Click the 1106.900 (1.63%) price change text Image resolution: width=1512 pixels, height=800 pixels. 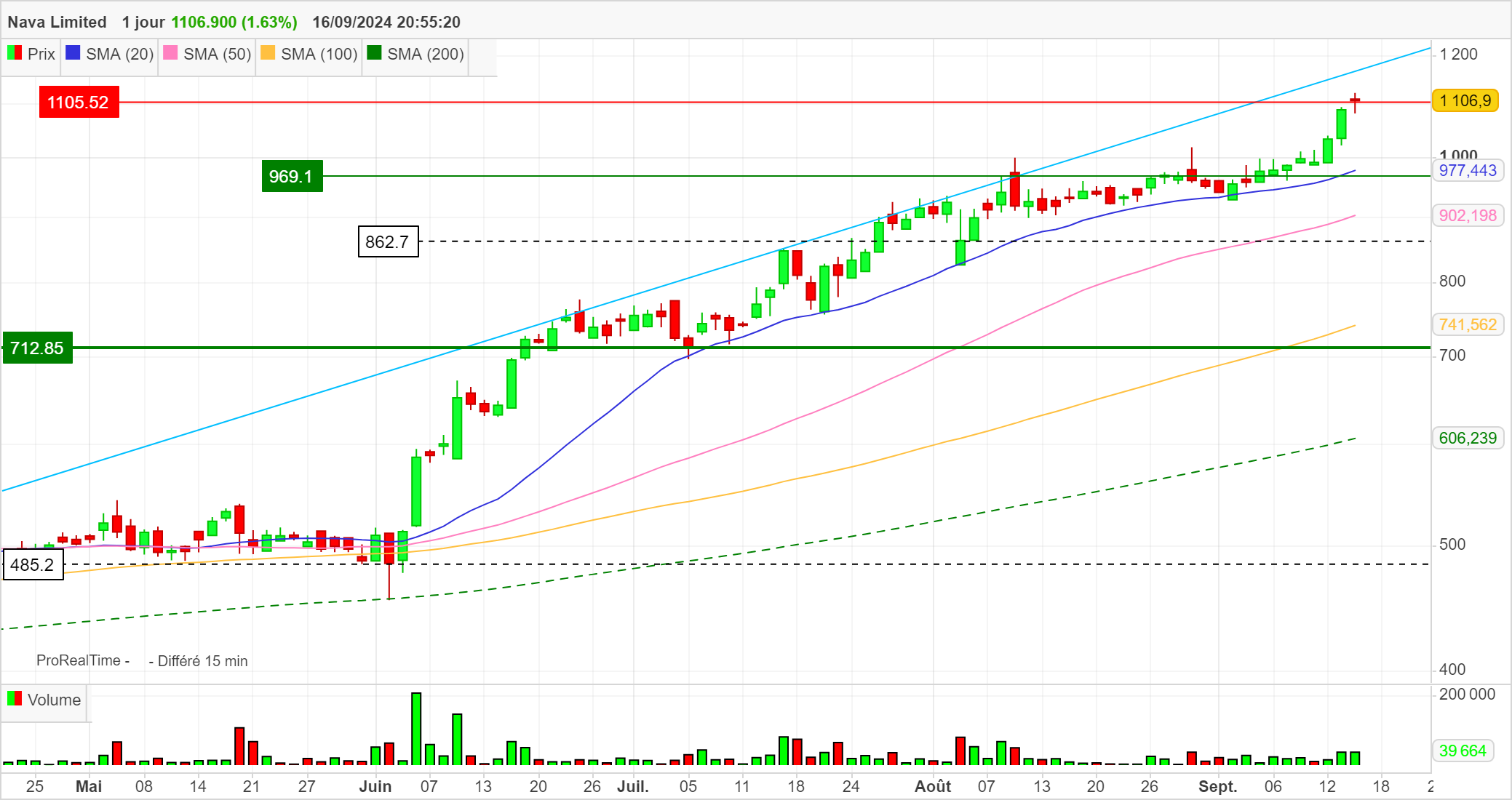coord(234,22)
